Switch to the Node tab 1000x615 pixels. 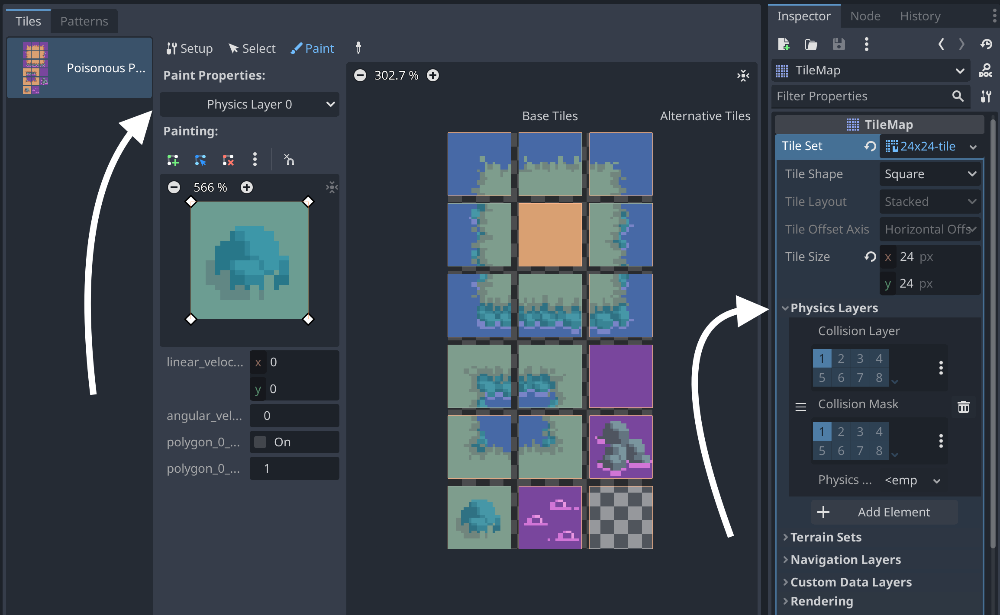click(865, 16)
